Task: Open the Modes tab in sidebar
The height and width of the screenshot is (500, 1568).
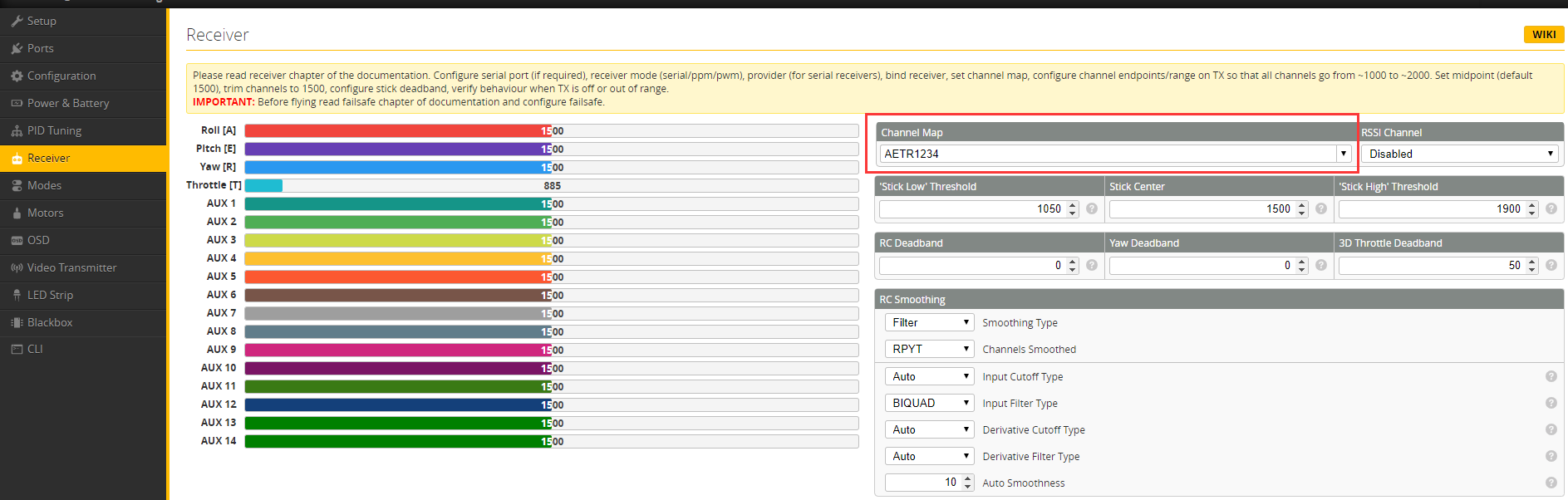Action: [44, 185]
